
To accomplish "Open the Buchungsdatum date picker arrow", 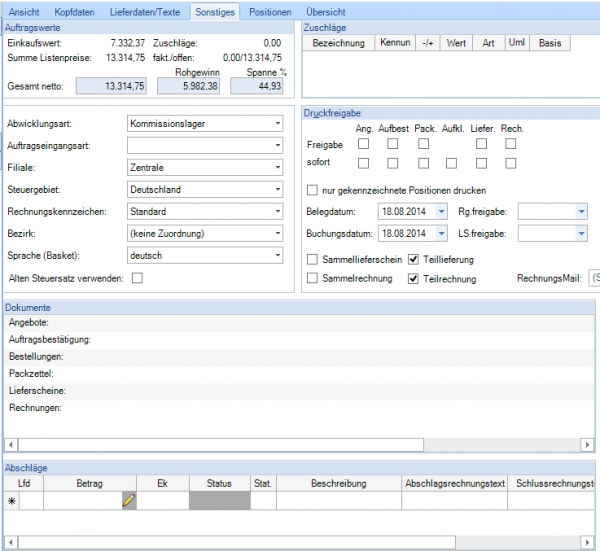I will pyautogui.click(x=441, y=234).
